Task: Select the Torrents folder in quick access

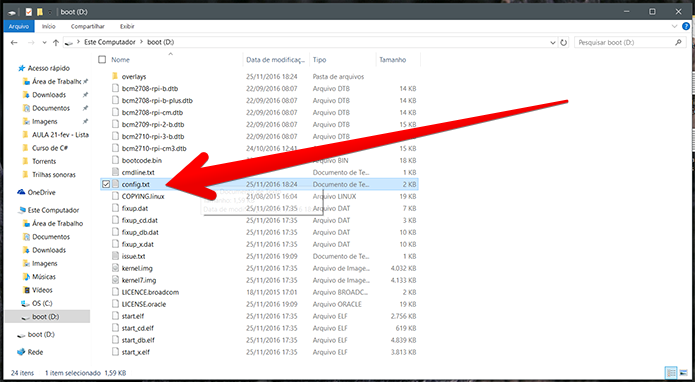Action: (x=44, y=161)
